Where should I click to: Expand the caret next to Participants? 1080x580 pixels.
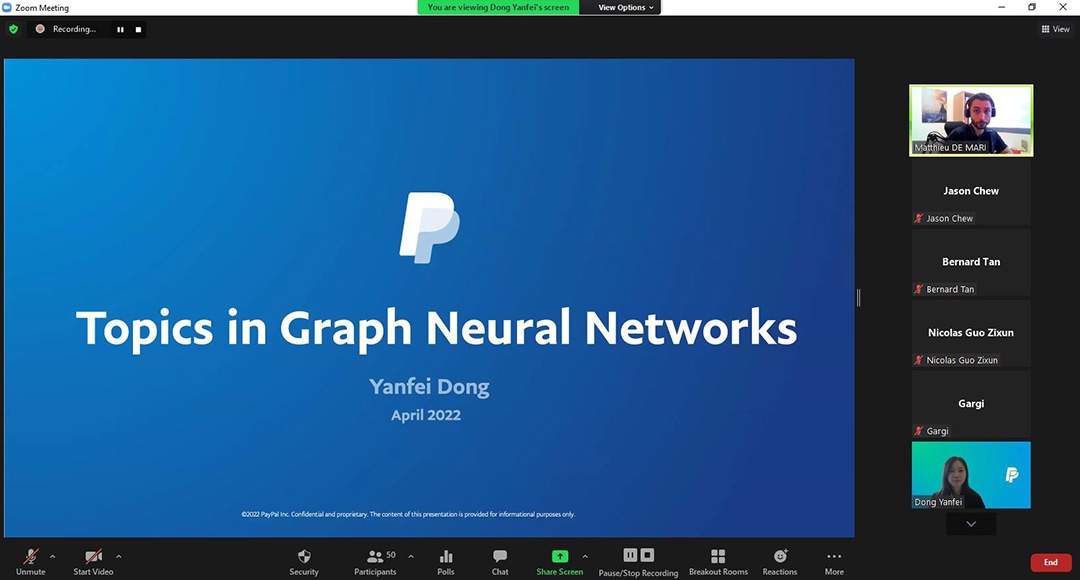tap(411, 557)
